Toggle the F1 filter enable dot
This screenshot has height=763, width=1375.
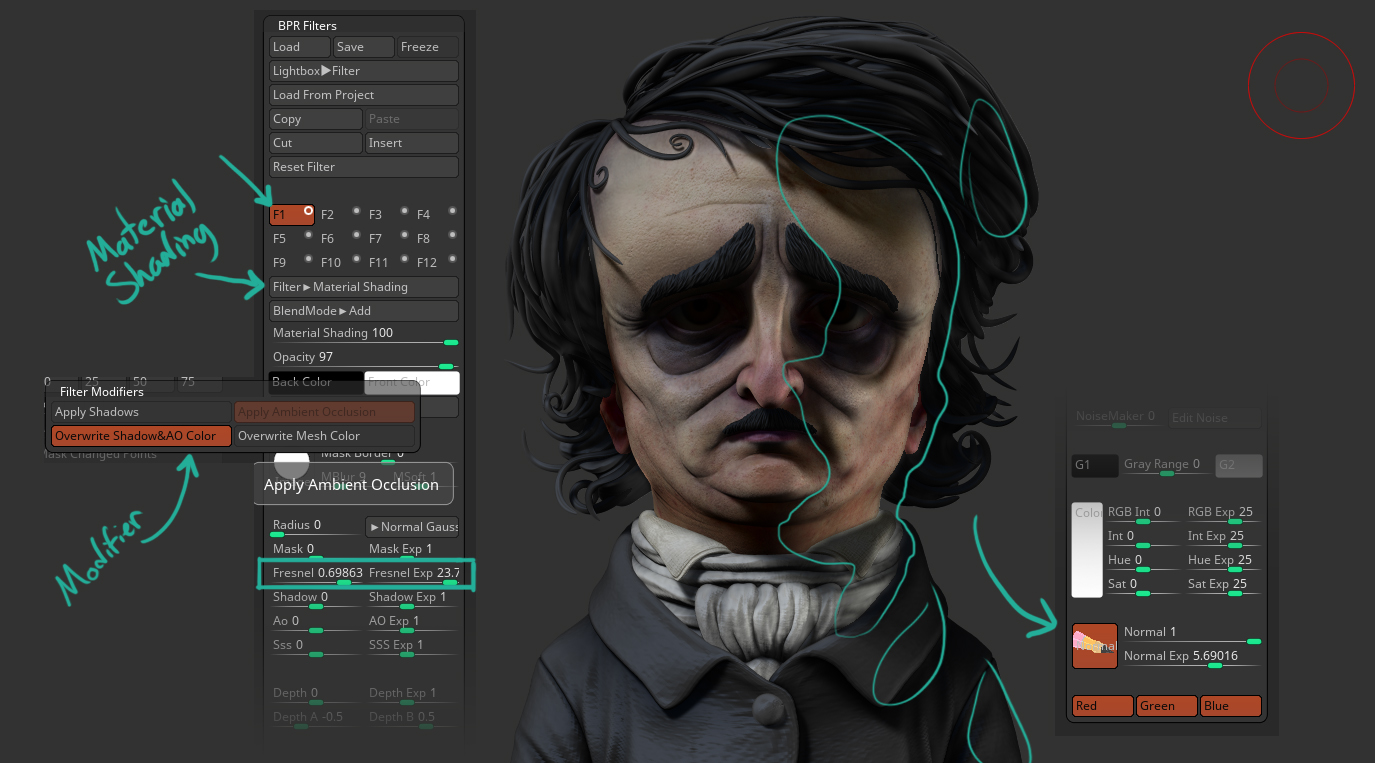click(309, 211)
